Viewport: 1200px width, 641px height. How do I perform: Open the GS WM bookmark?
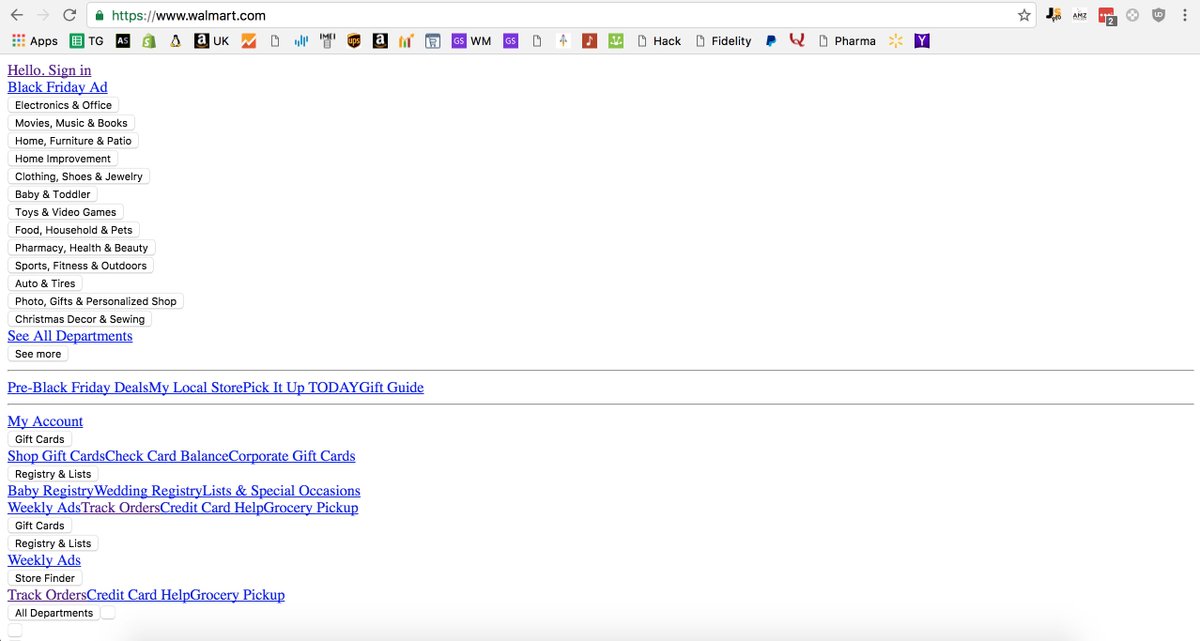471,41
